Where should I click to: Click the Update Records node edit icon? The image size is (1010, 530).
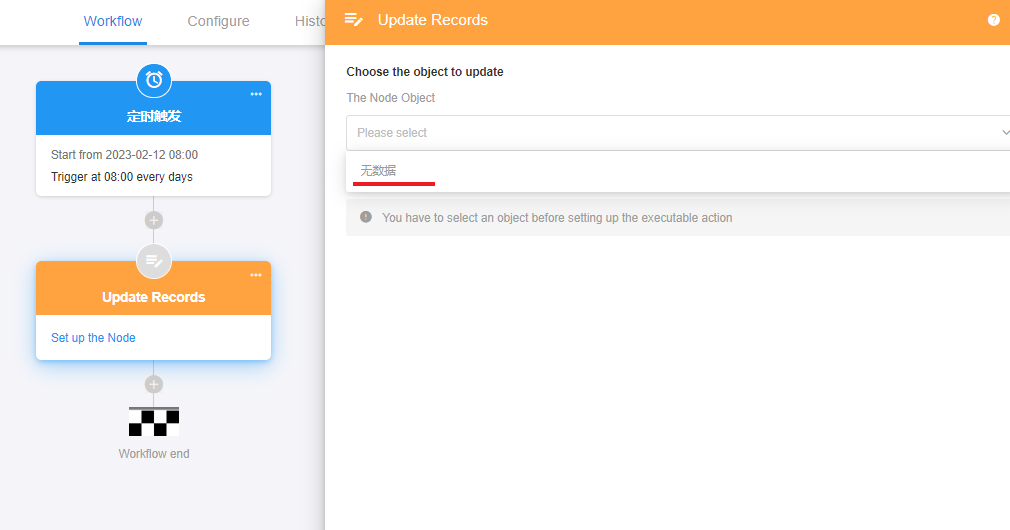(154, 260)
